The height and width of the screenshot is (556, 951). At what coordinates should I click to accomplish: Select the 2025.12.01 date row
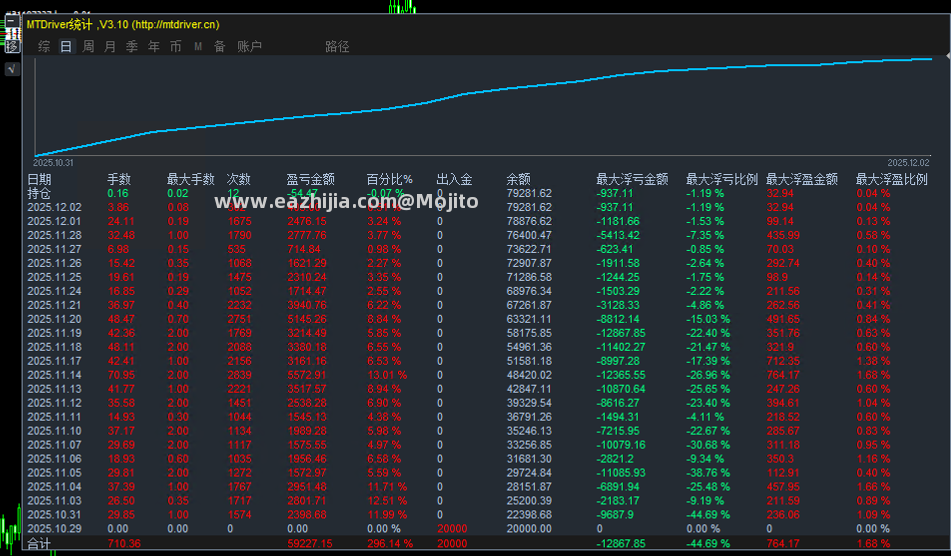pyautogui.click(x=54, y=221)
